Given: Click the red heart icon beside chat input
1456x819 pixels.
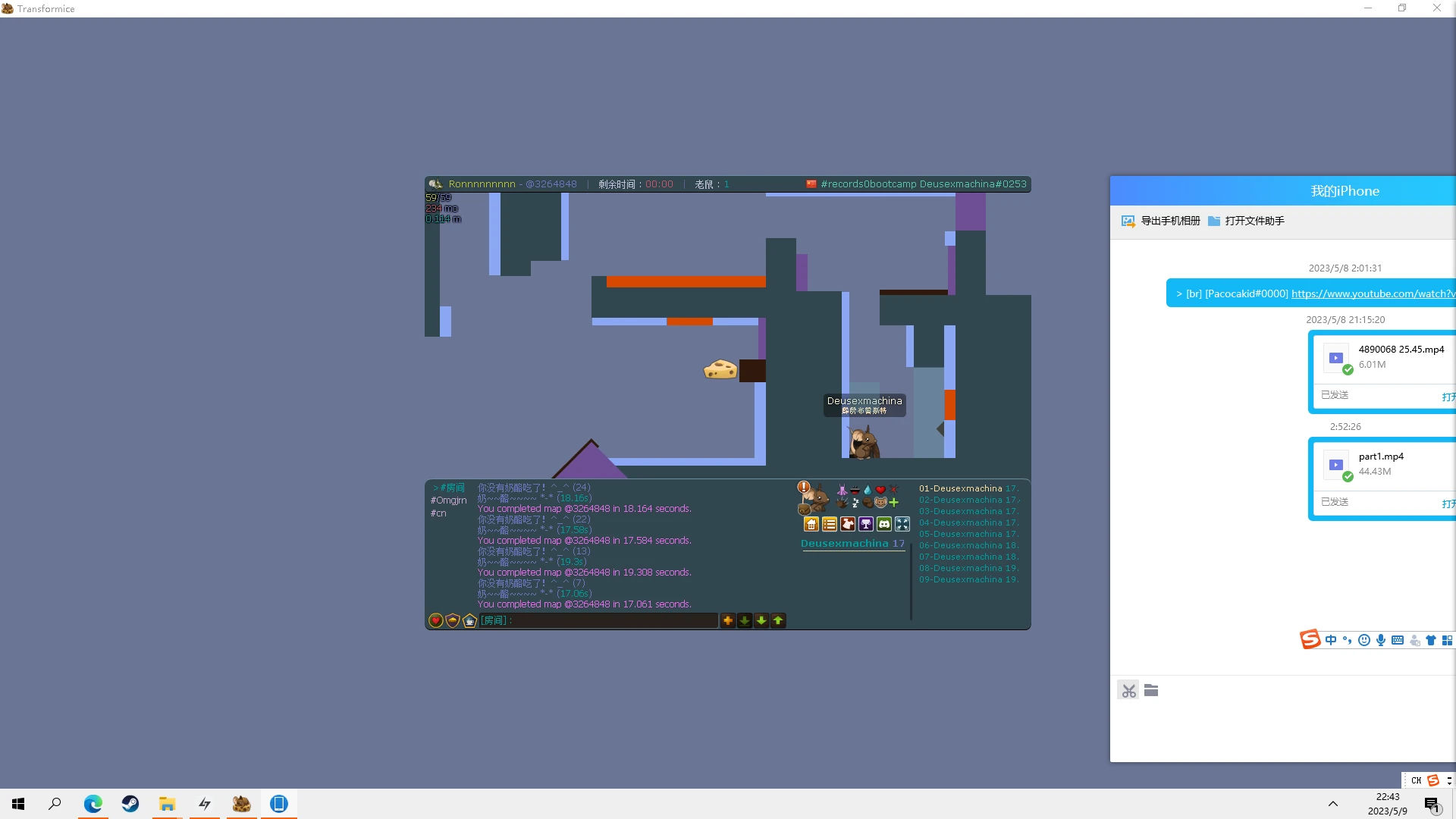Looking at the screenshot, I should coord(436,621).
